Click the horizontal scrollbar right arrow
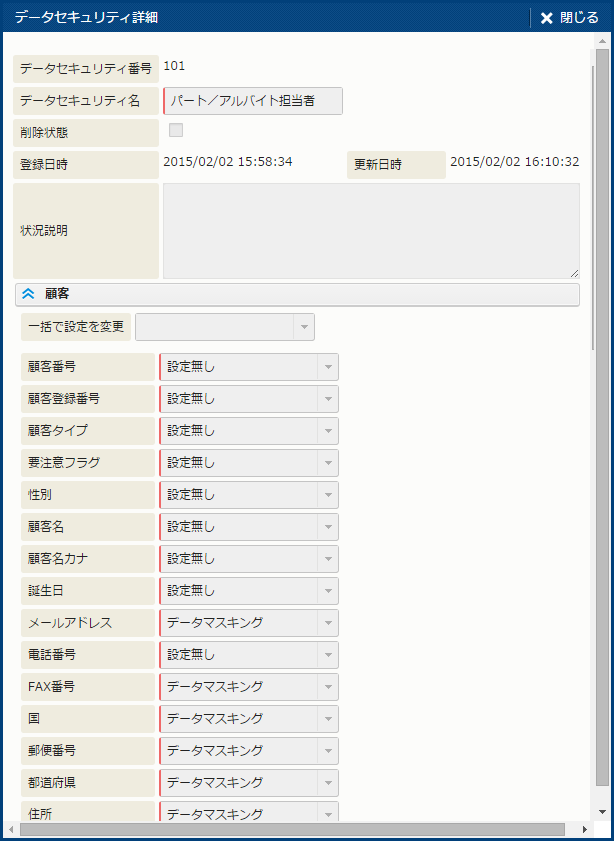This screenshot has width=614, height=841. 585,830
